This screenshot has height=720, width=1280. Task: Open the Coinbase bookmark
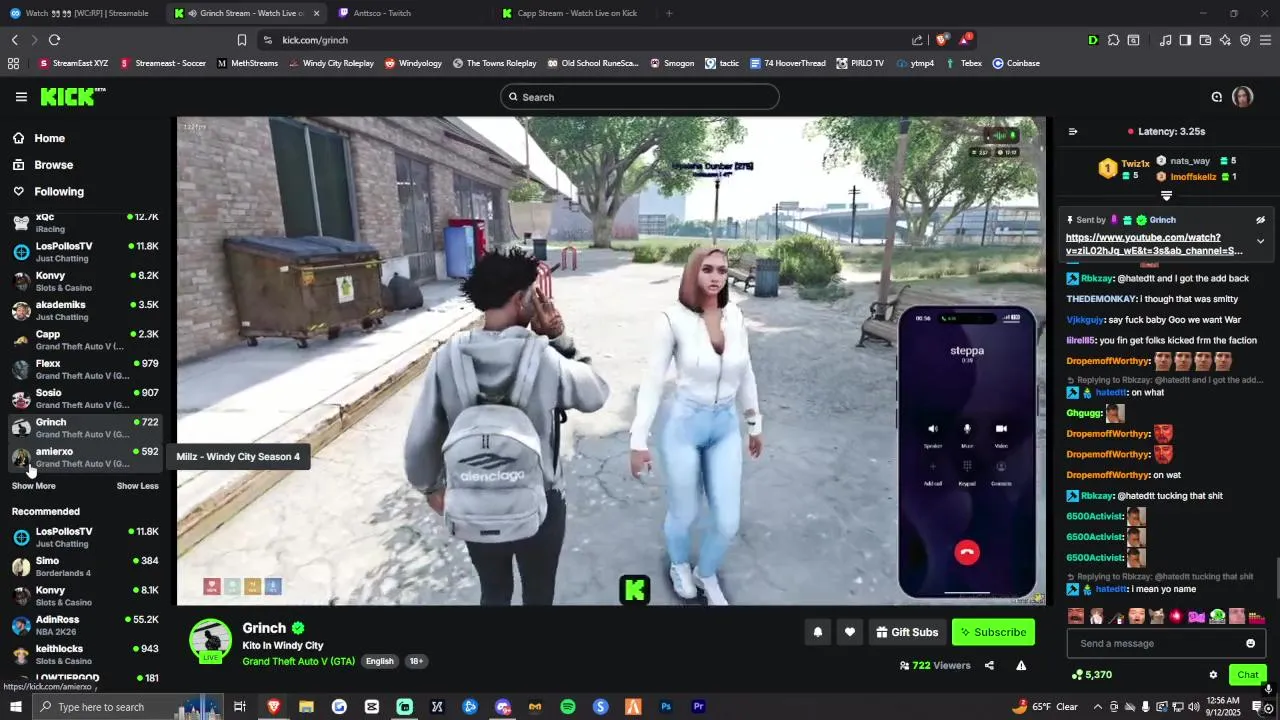pyautogui.click(x=1016, y=63)
